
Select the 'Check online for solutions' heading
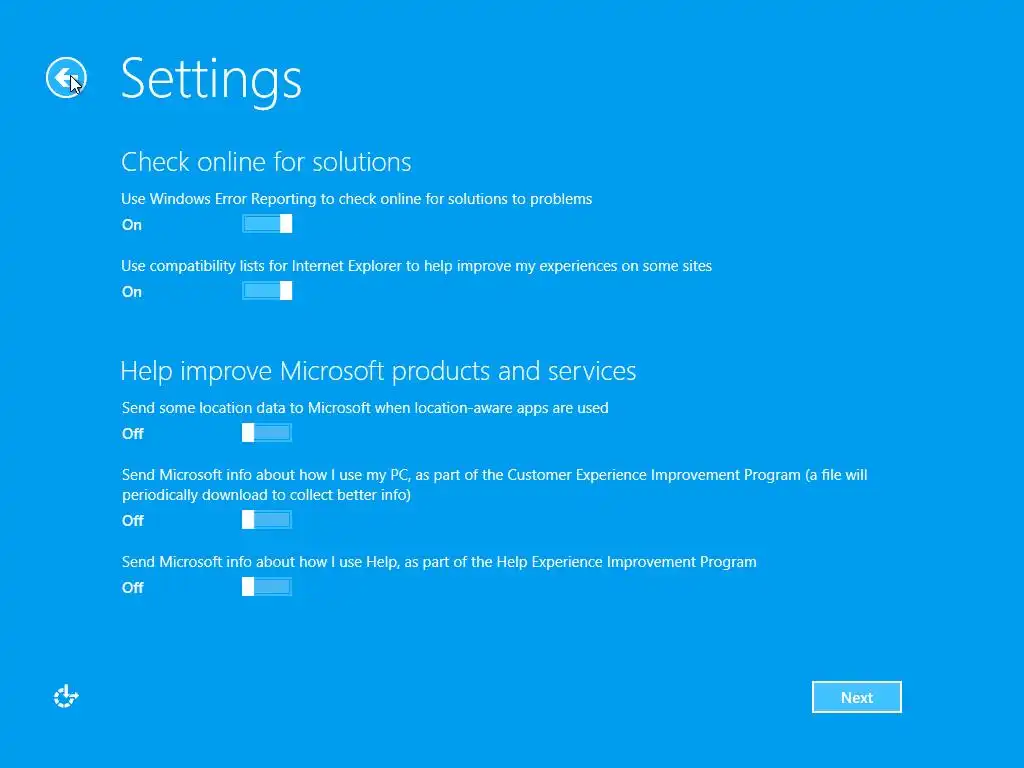point(266,162)
